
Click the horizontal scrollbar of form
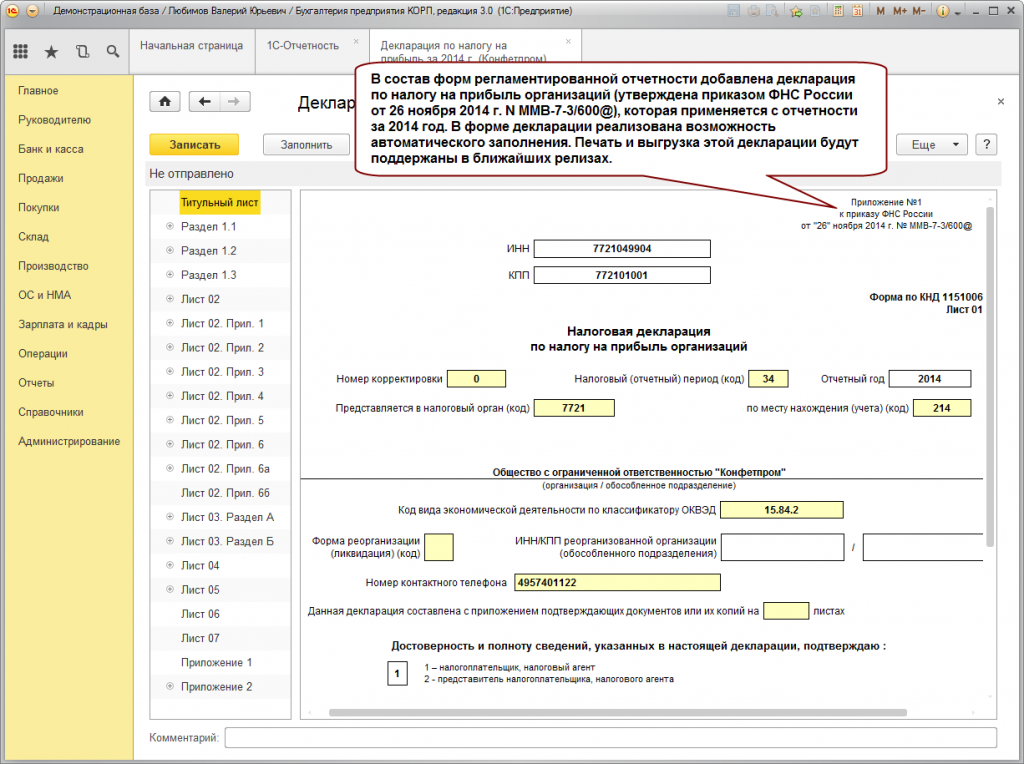(x=618, y=712)
